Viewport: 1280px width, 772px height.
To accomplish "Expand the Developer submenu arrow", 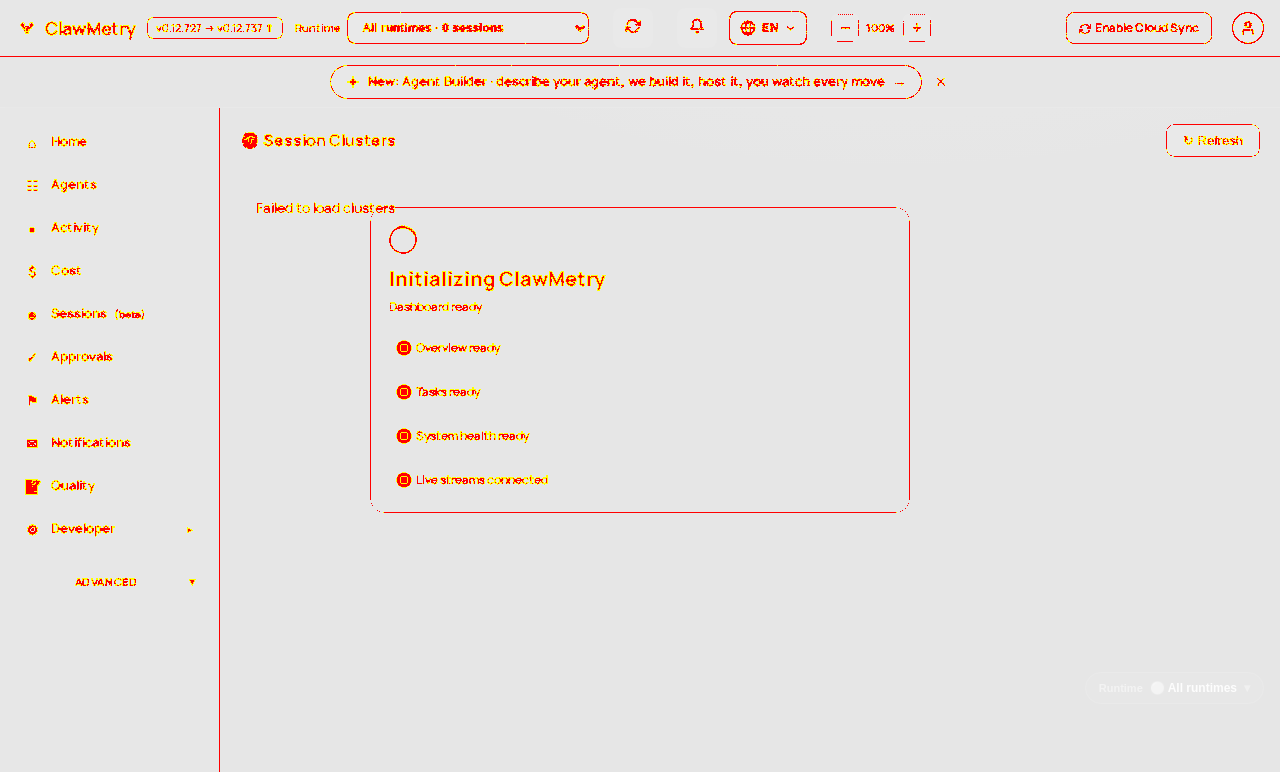I will [x=190, y=530].
